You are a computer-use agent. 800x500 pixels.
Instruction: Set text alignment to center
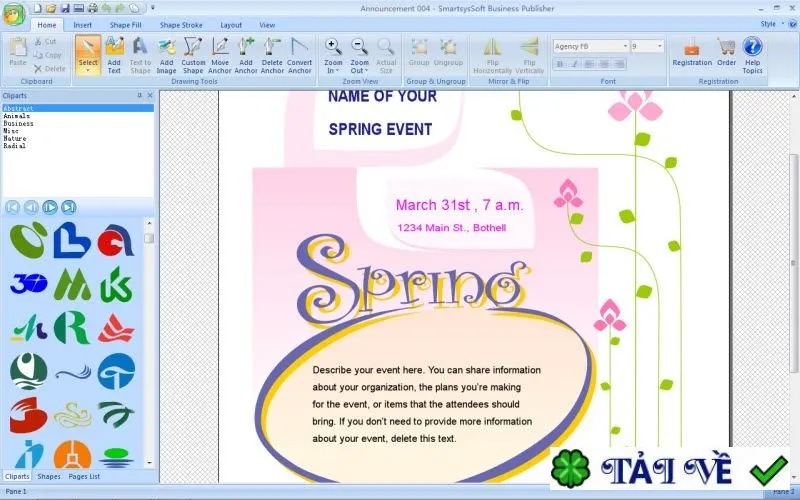click(604, 64)
